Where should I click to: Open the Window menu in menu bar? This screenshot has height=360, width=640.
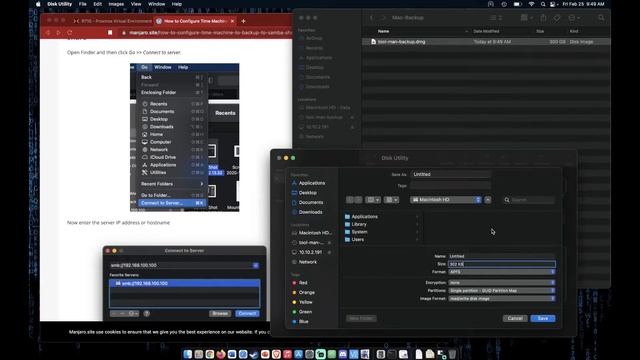tap(156, 4)
